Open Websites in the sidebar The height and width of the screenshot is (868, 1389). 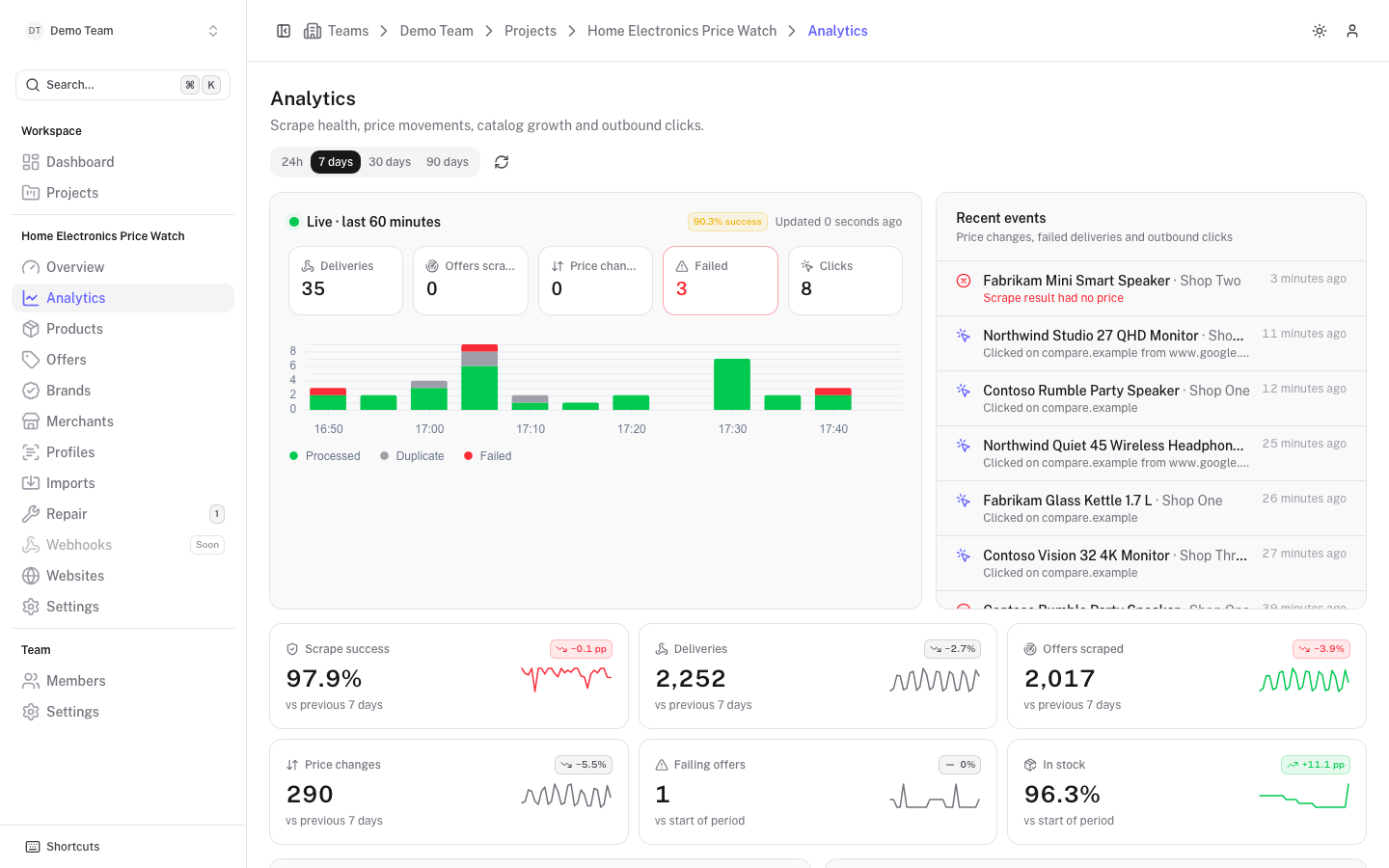(123, 576)
